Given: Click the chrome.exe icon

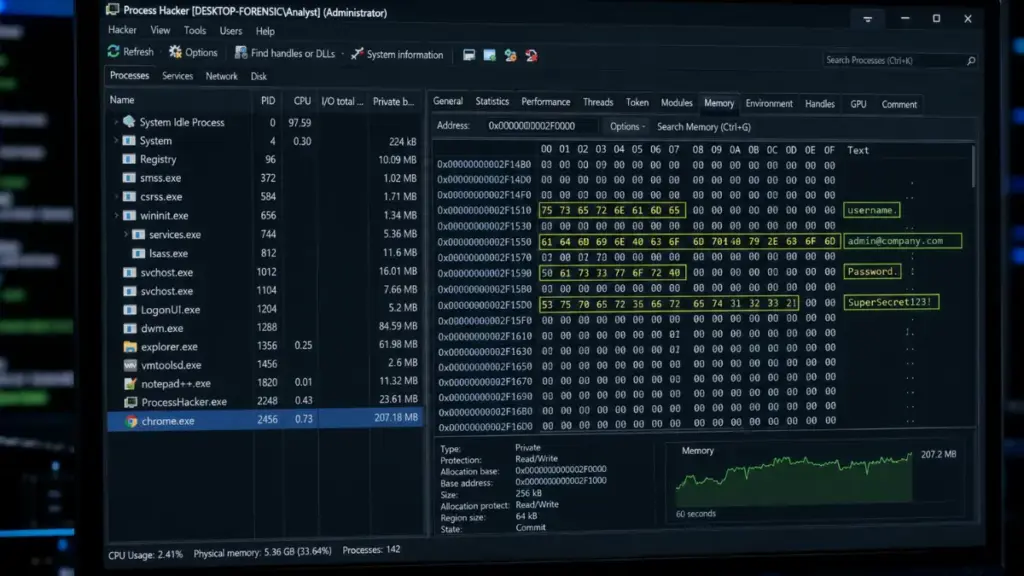Looking at the screenshot, I should (131, 421).
